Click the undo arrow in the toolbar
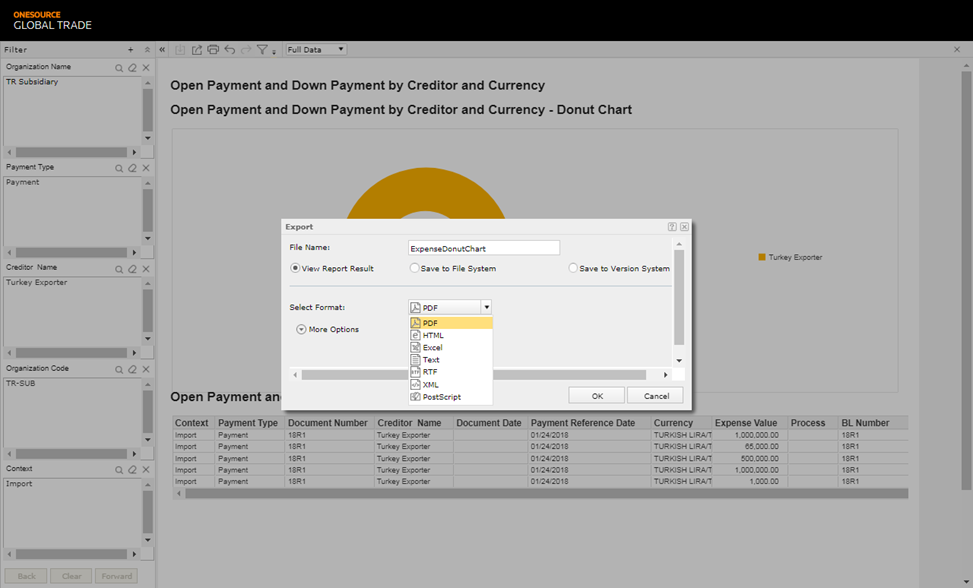The width and height of the screenshot is (973, 588). [x=230, y=50]
